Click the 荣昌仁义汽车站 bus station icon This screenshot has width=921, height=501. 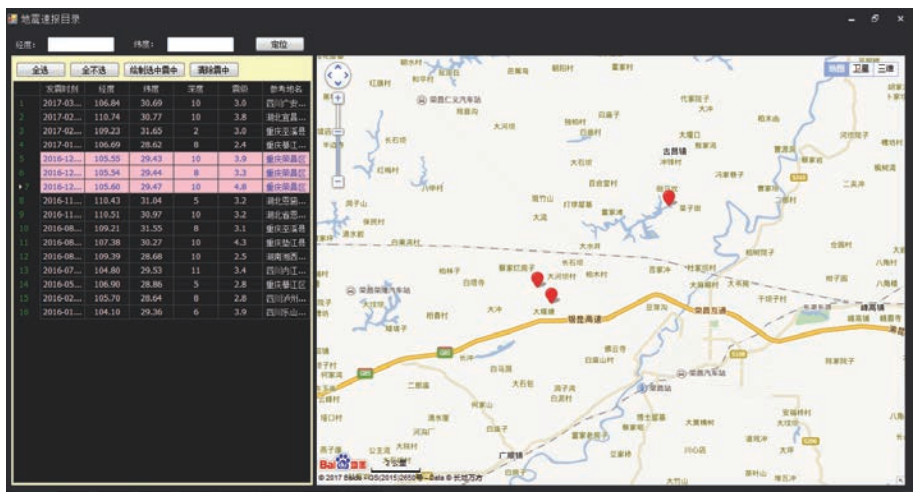pos(421,100)
